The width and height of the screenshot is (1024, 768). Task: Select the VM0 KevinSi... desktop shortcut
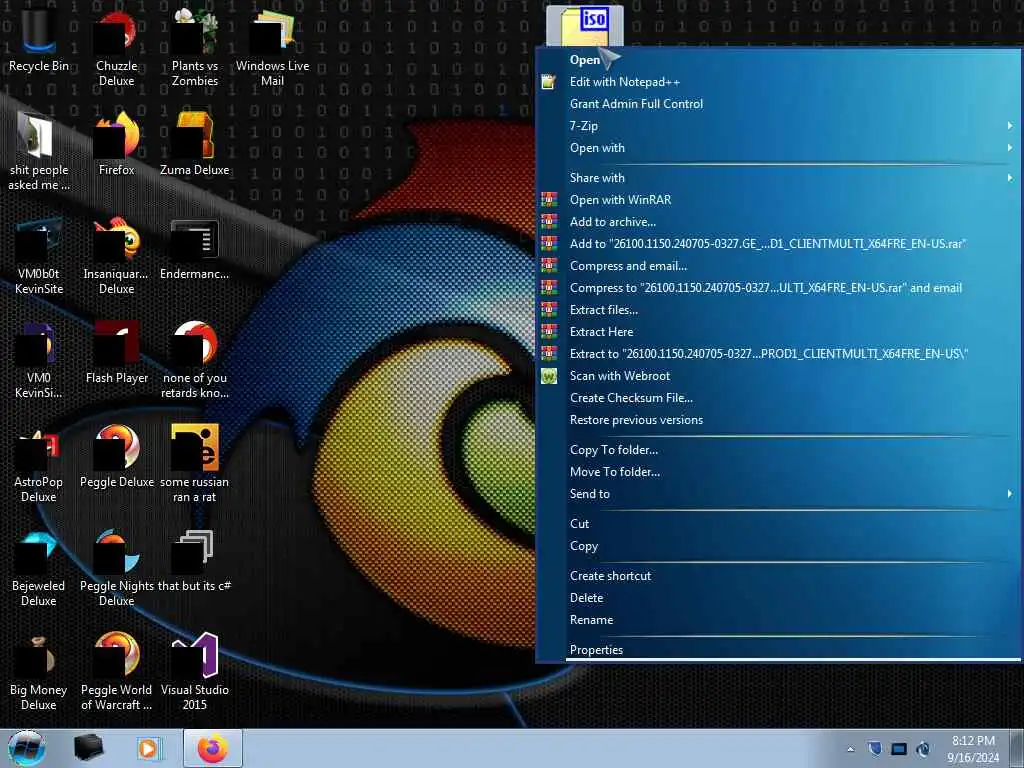[x=39, y=359]
